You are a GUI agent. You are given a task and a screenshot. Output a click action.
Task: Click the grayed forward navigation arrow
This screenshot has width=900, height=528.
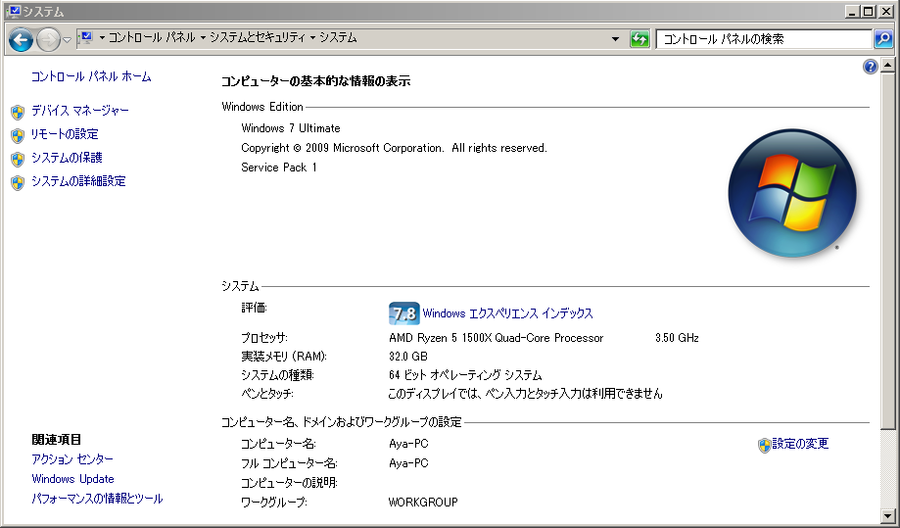click(48, 40)
